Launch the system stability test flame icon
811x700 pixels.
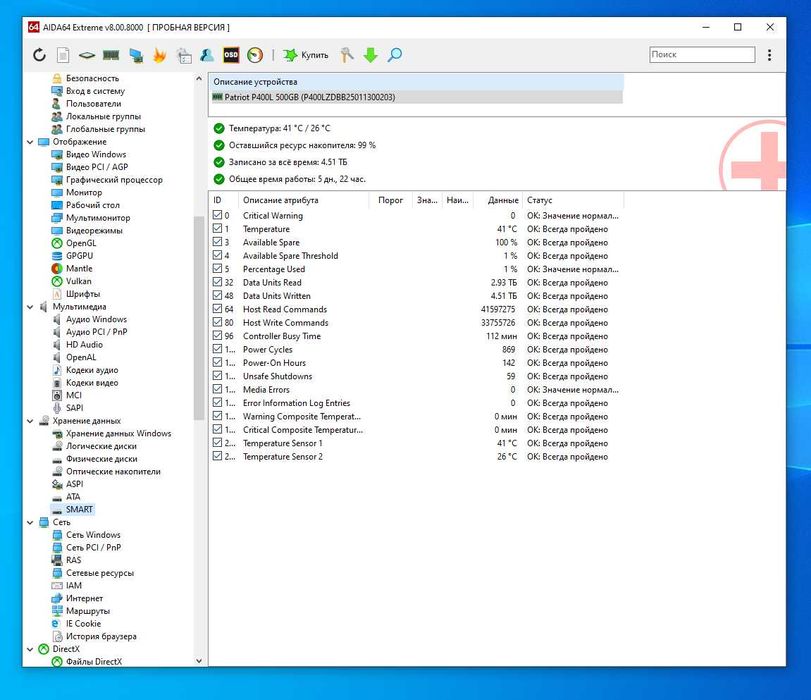pyautogui.click(x=160, y=55)
